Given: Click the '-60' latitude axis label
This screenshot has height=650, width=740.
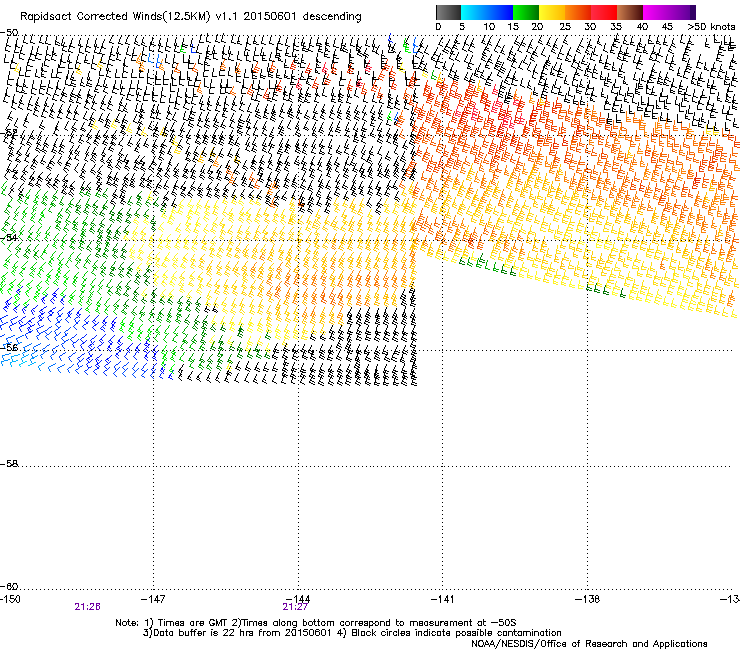Looking at the screenshot, I should point(9,586).
